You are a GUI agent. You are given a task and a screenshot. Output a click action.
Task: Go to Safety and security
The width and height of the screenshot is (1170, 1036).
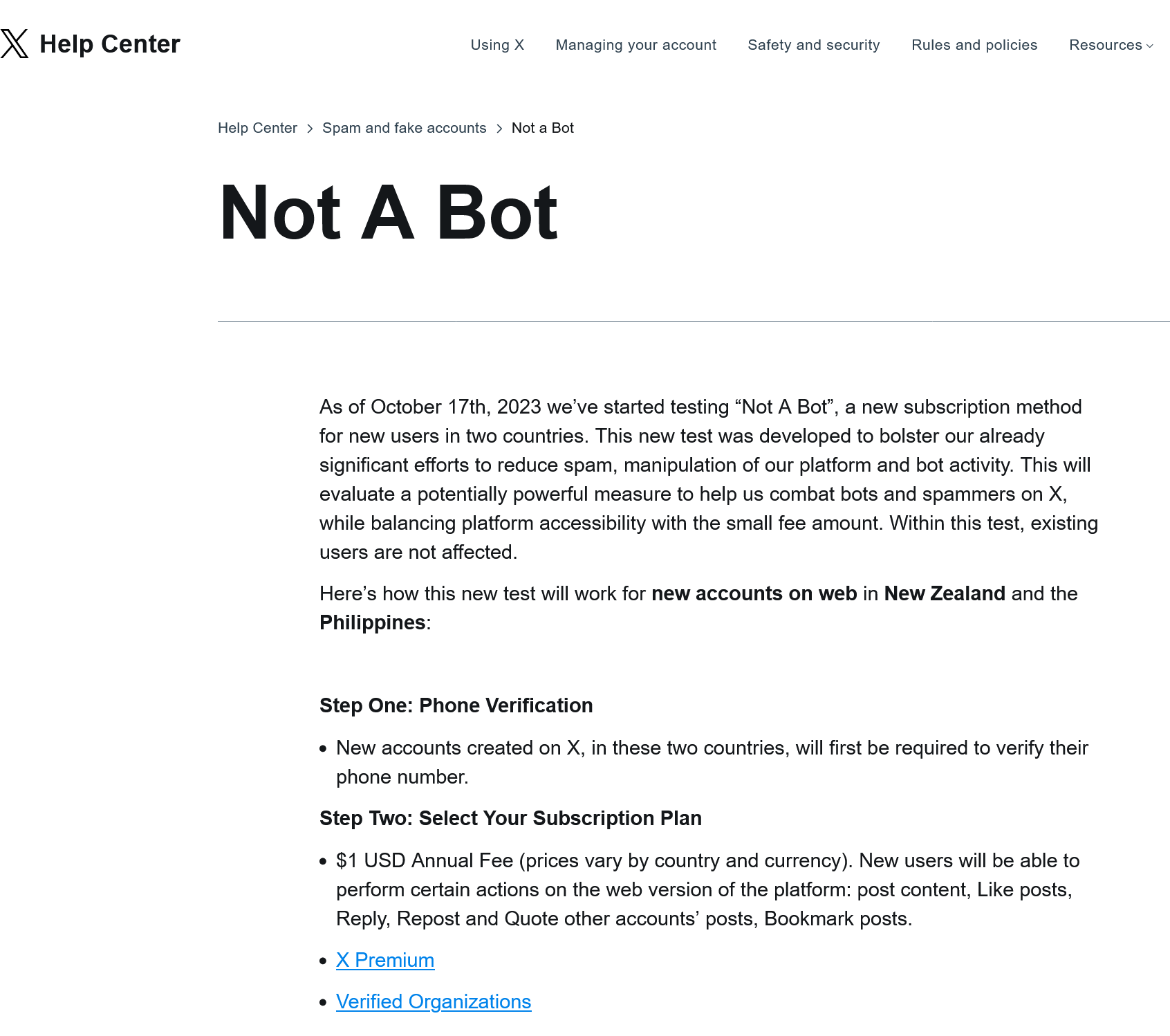(813, 45)
